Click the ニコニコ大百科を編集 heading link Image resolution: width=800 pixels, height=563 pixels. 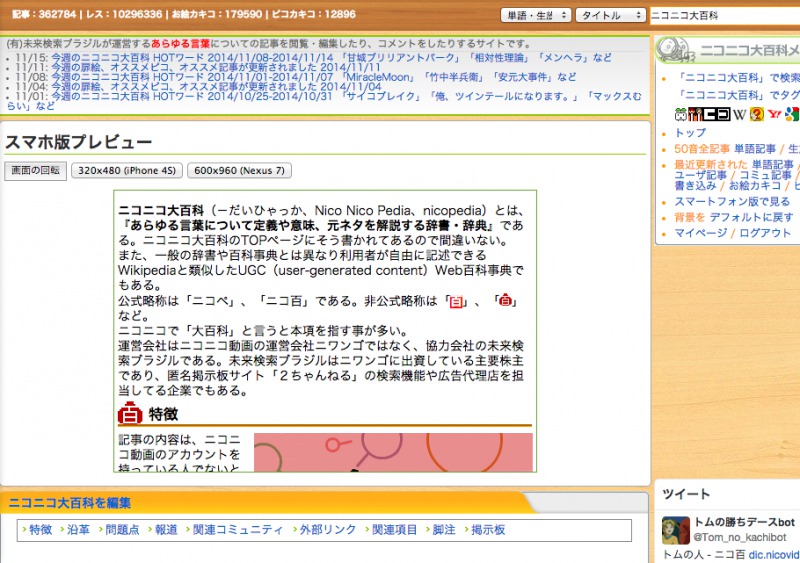[69, 503]
